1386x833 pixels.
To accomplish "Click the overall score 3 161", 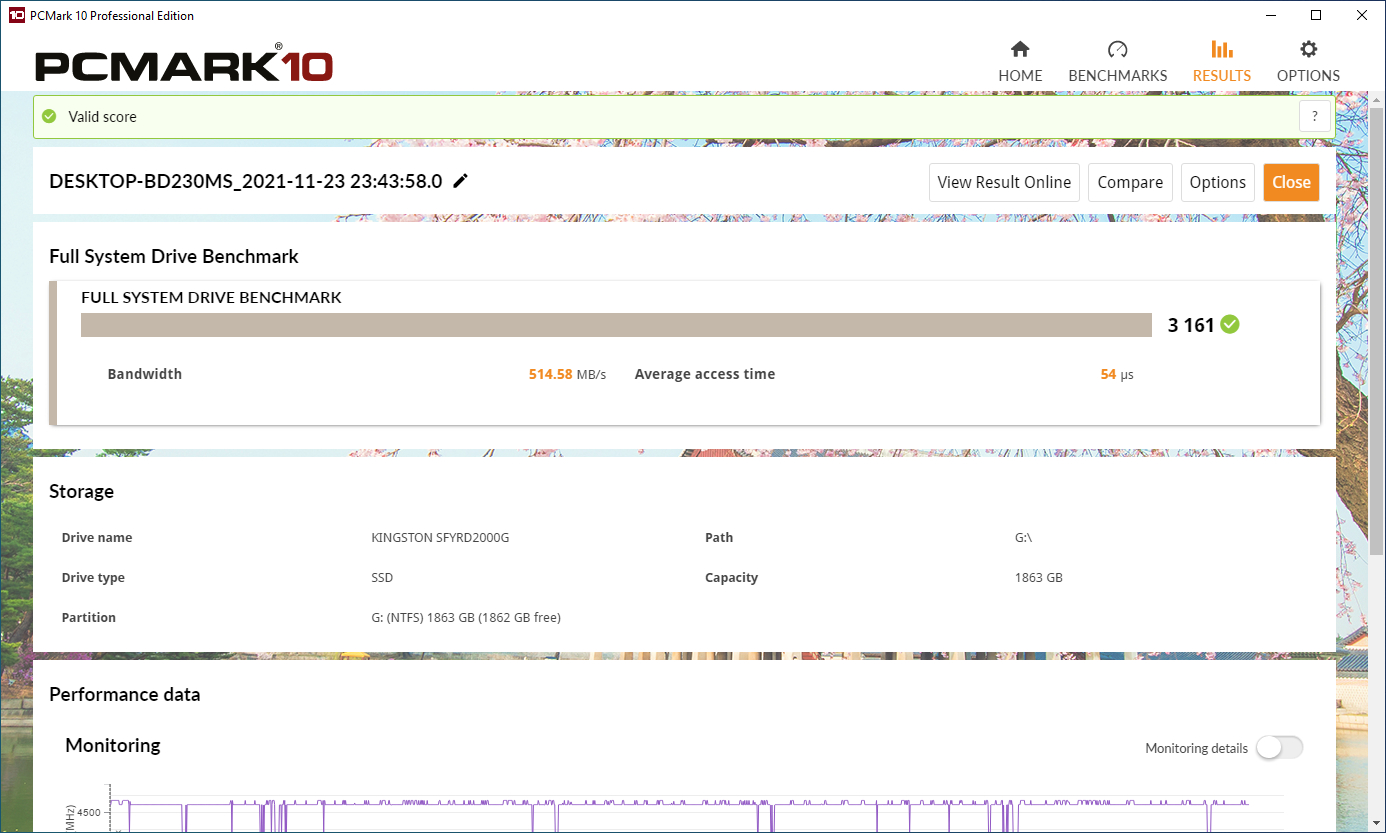I will [1190, 325].
